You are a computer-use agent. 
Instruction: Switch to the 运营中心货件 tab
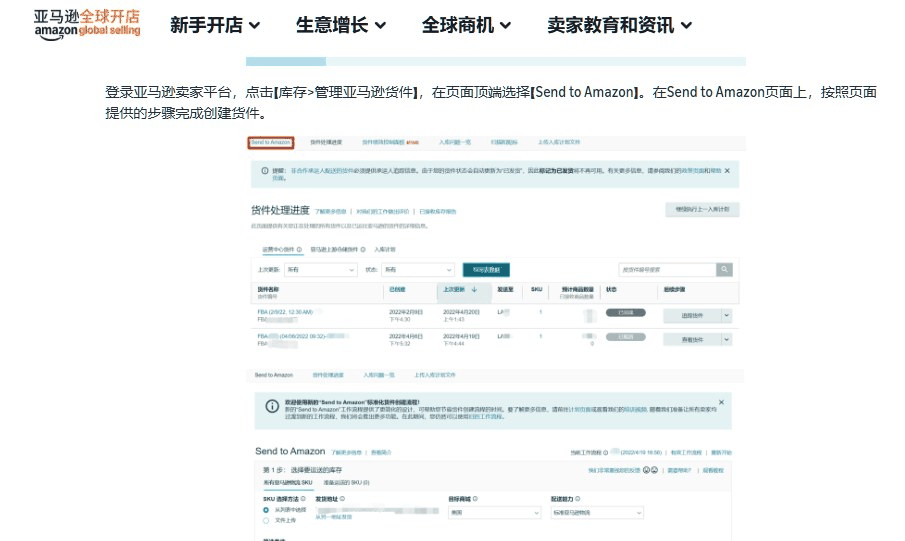[x=278, y=249]
